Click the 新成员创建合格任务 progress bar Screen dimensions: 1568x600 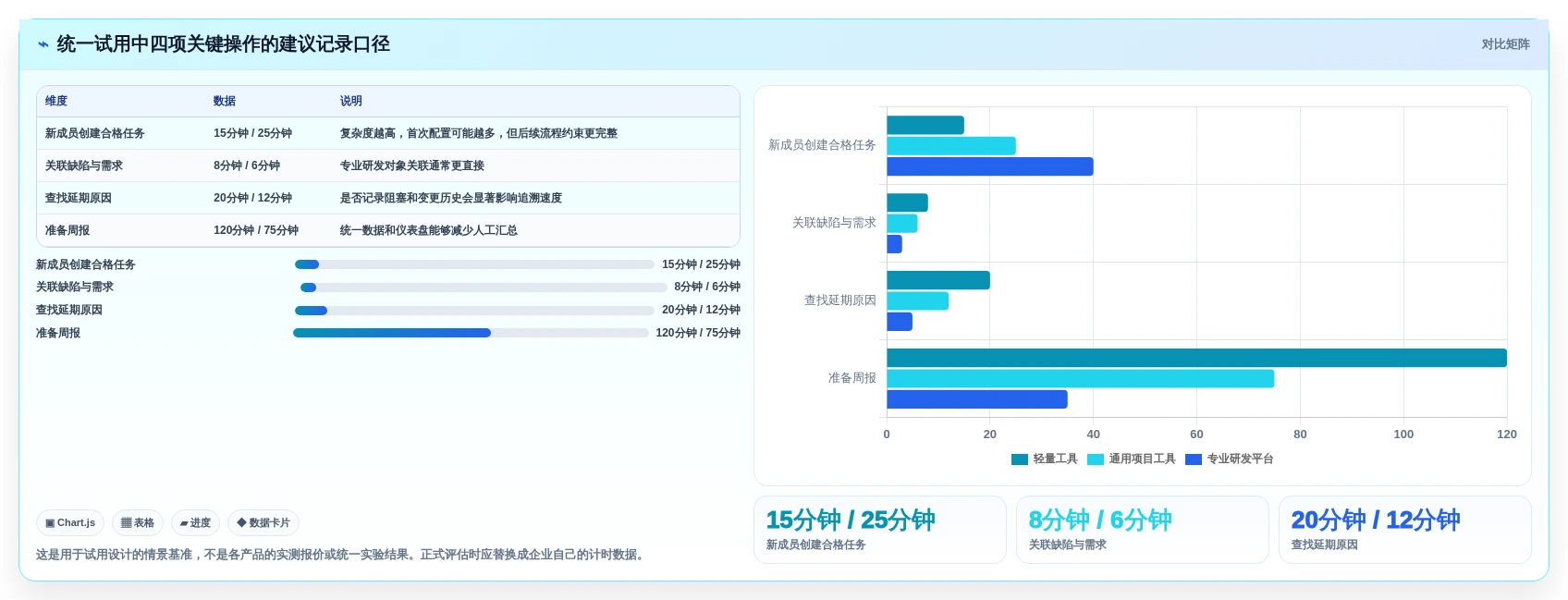(x=474, y=264)
